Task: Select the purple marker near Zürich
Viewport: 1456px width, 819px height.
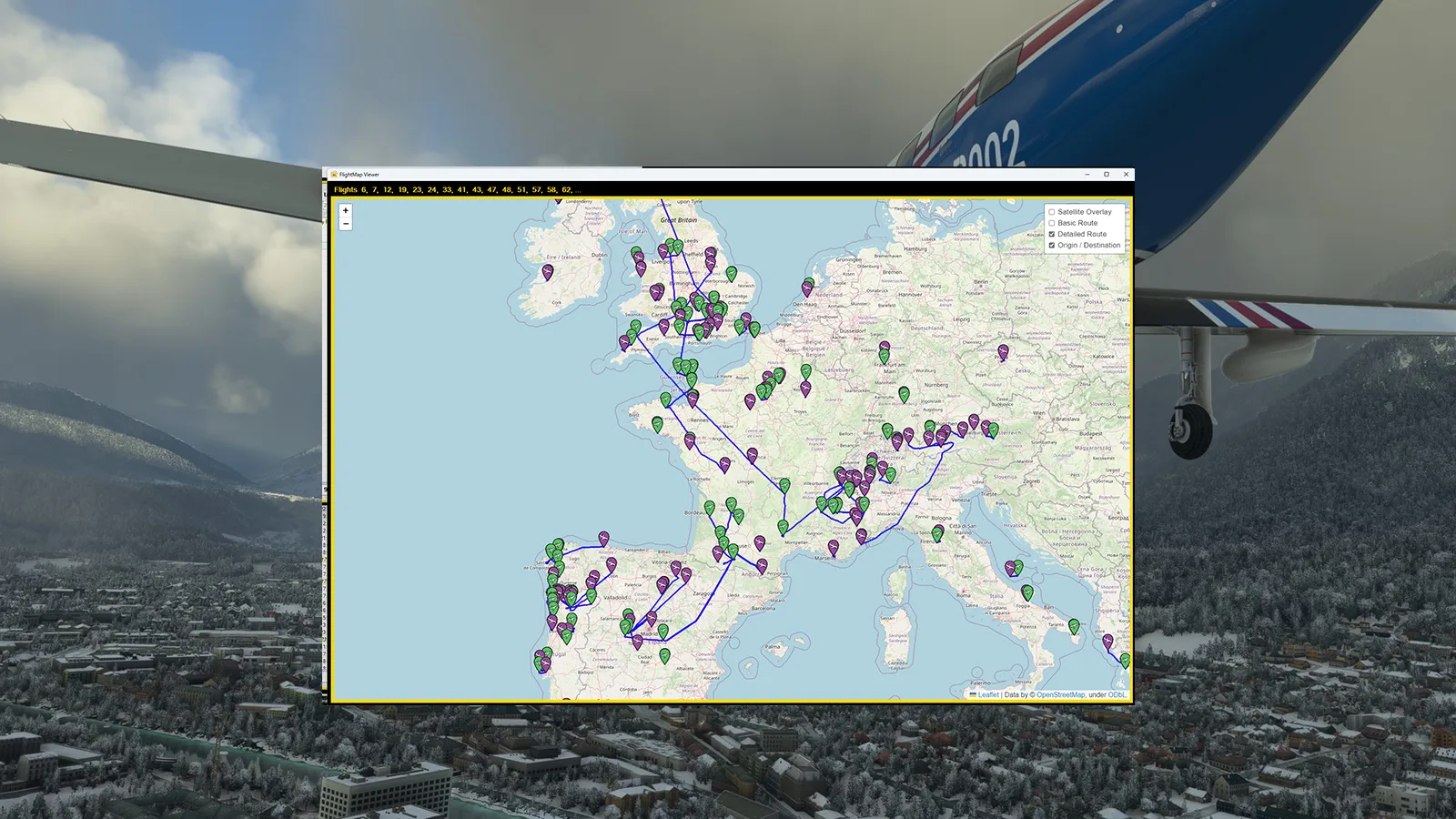Action: pyautogui.click(x=896, y=440)
